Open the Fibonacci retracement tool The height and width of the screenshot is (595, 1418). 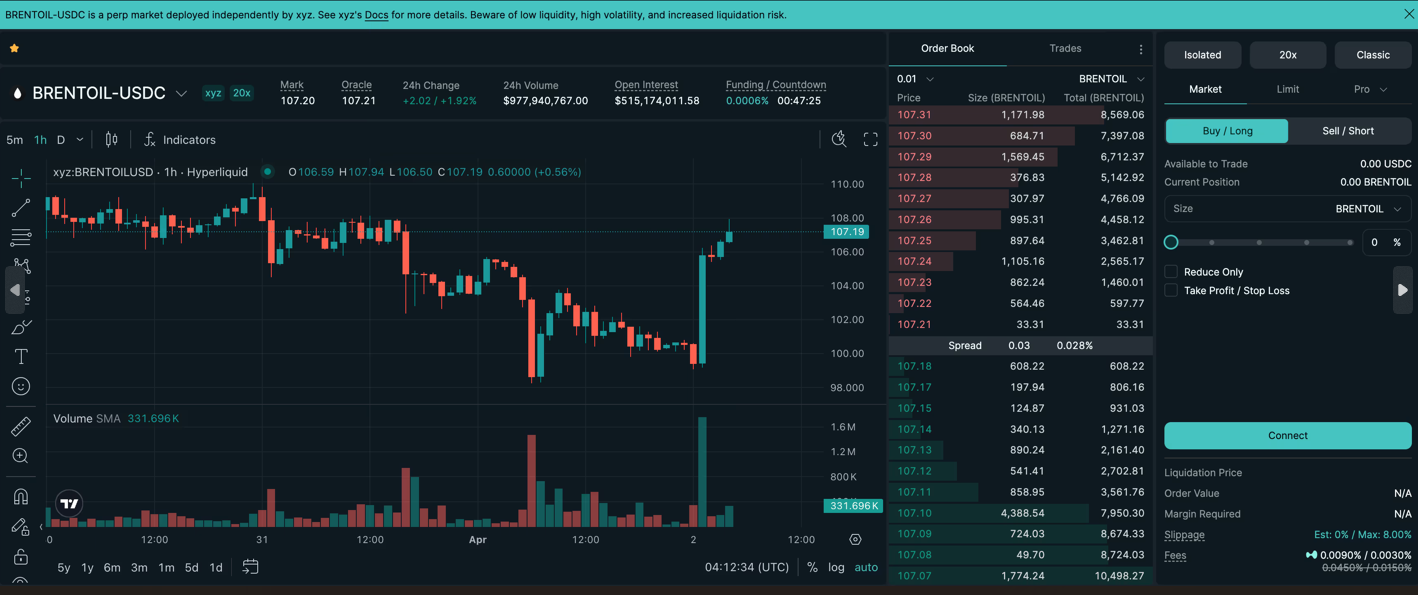pos(21,238)
